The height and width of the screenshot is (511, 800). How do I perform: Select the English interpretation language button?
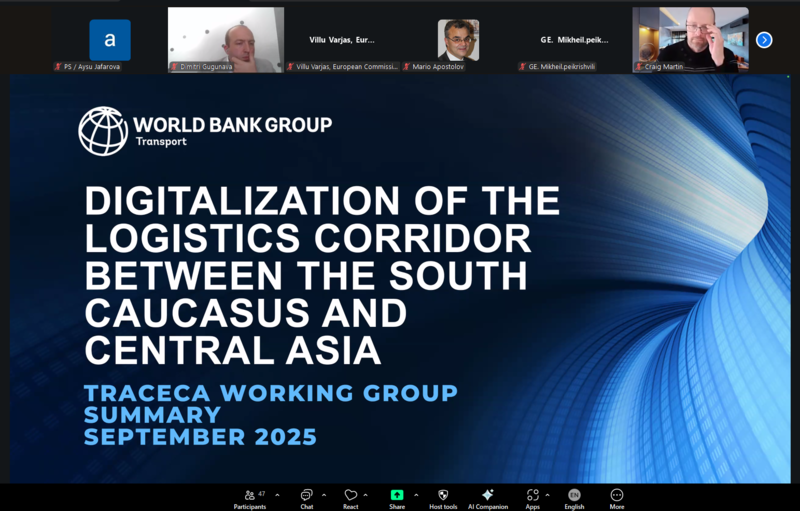pyautogui.click(x=574, y=495)
